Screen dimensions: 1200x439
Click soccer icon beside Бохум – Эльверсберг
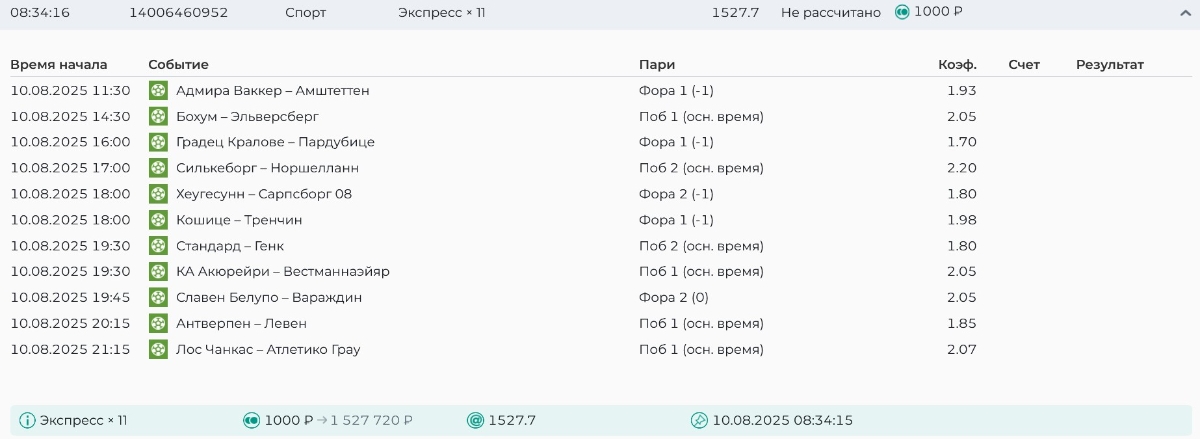[158, 116]
